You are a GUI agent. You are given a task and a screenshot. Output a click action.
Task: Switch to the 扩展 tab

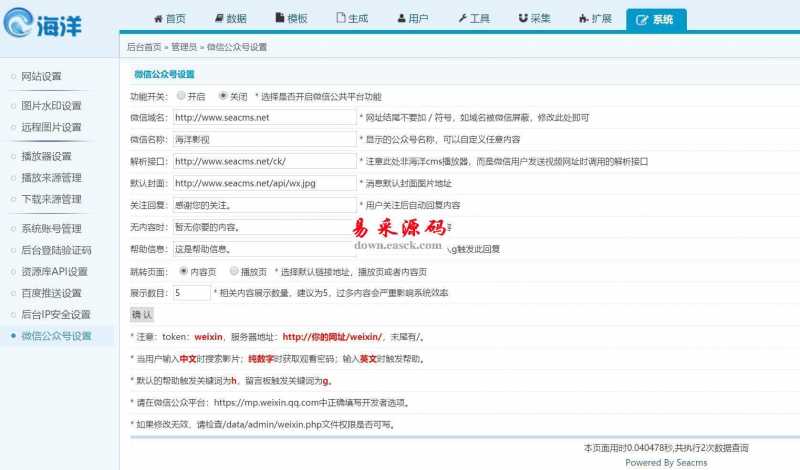594,19
